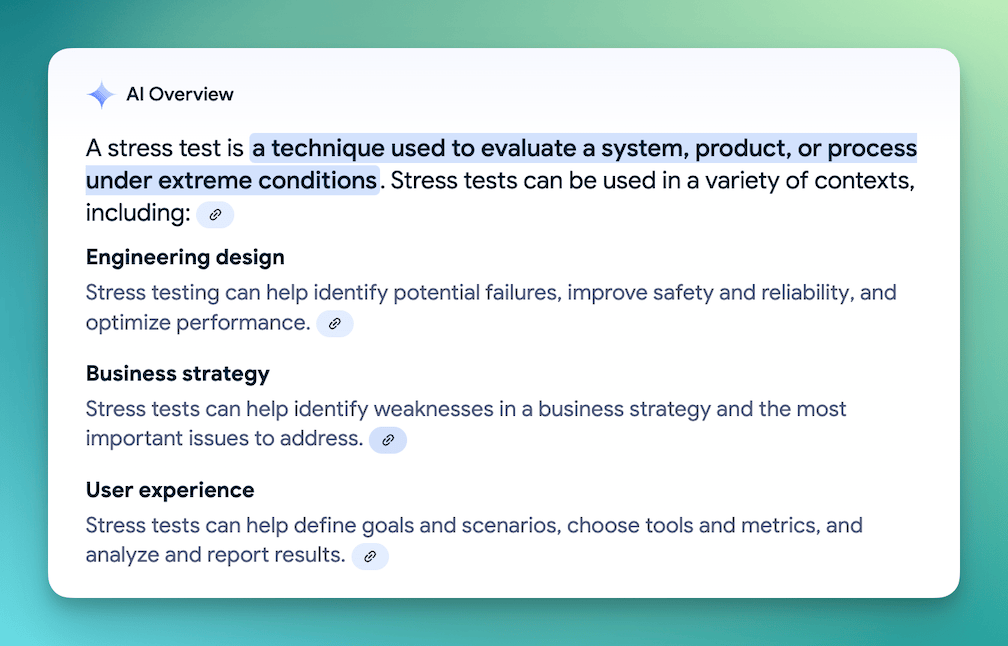Click the "AI Overview" title label
The image size is (1008, 646).
coord(180,94)
